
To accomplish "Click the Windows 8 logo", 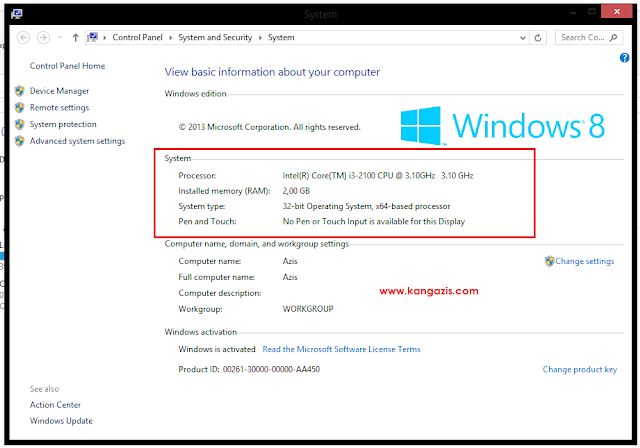I will (x=502, y=126).
